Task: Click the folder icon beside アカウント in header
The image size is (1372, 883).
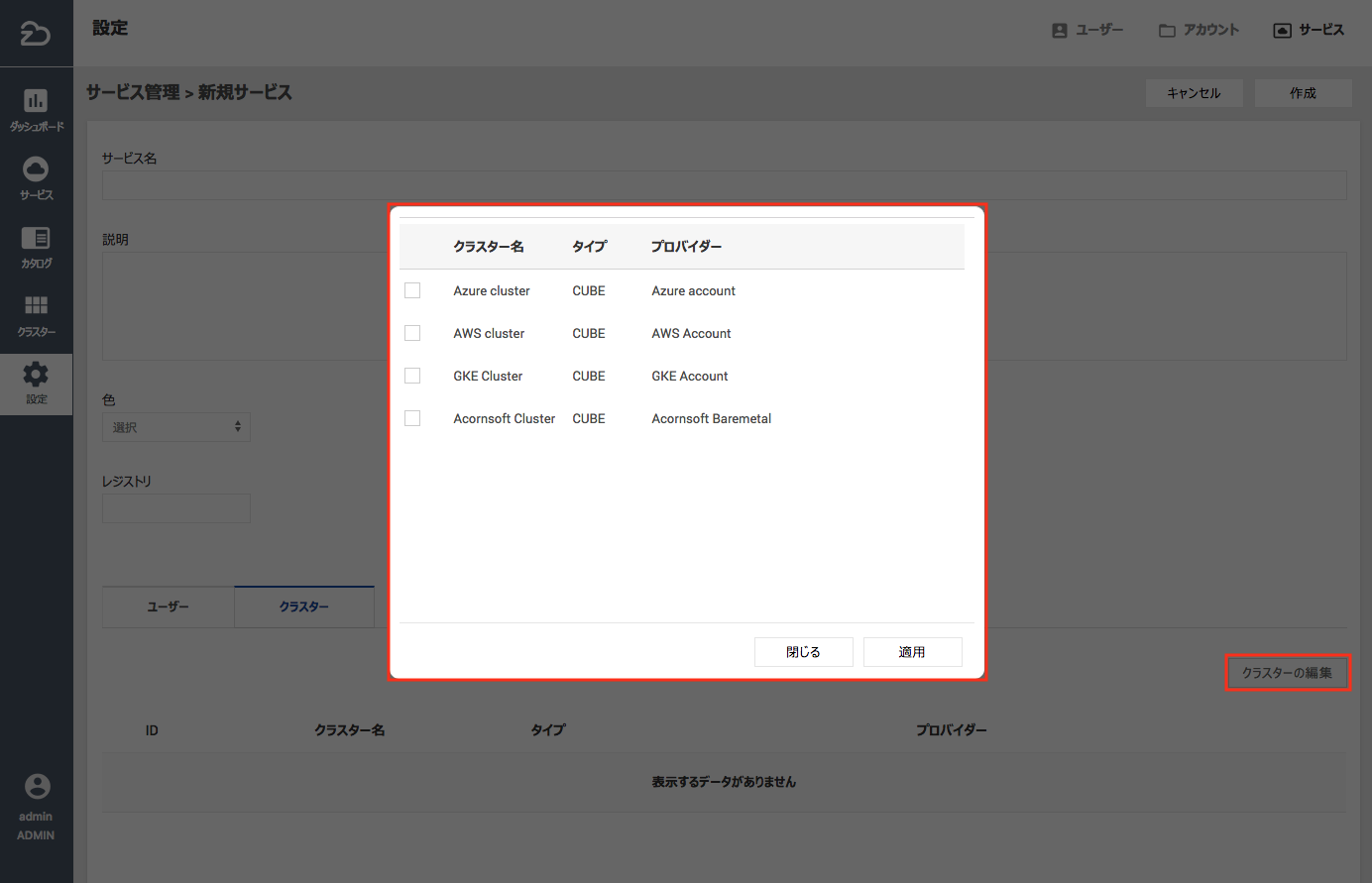Action: (1167, 31)
